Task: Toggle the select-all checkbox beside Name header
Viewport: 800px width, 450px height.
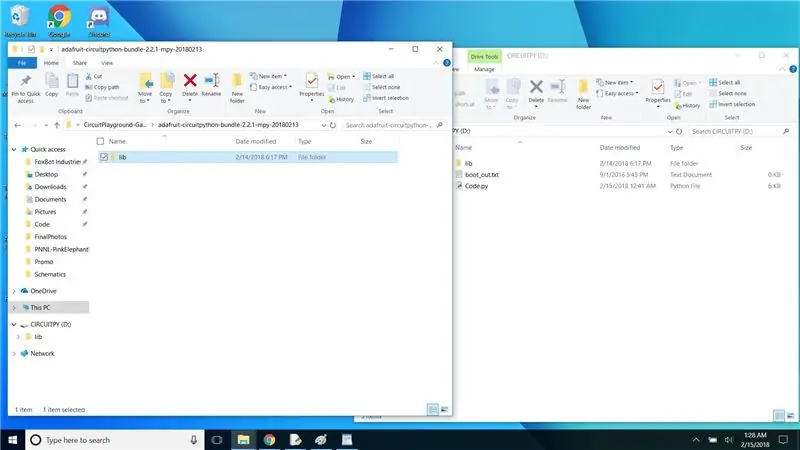Action: (x=101, y=141)
